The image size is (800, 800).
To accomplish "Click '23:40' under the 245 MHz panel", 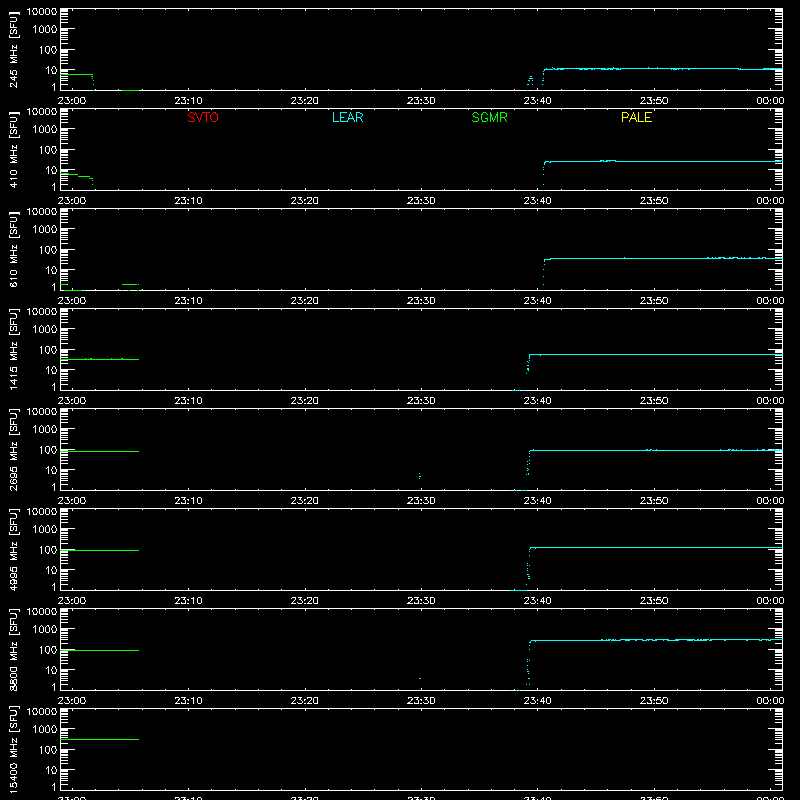I will tap(537, 101).
